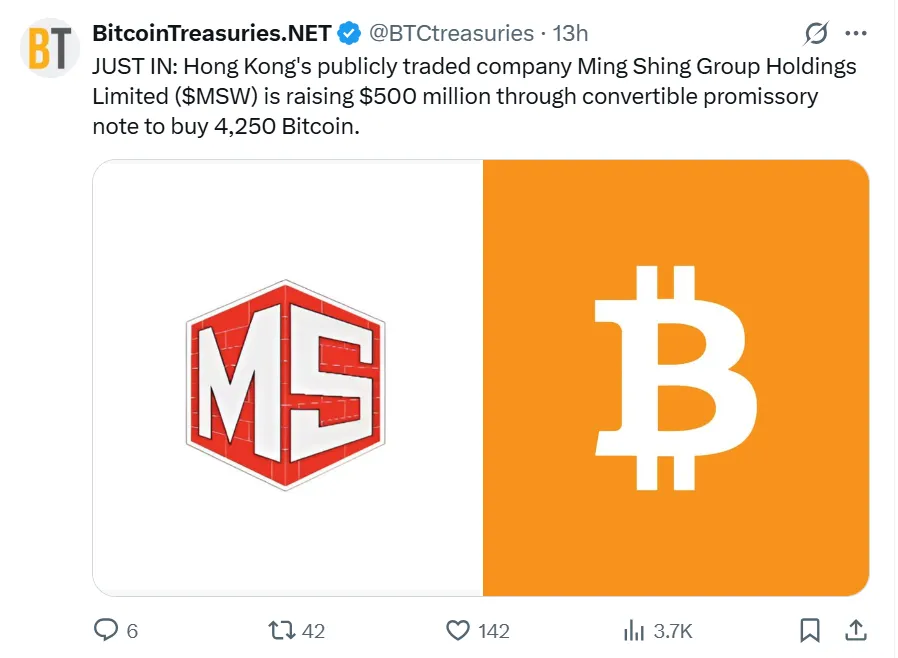Click the blue verified badge

[x=349, y=33]
